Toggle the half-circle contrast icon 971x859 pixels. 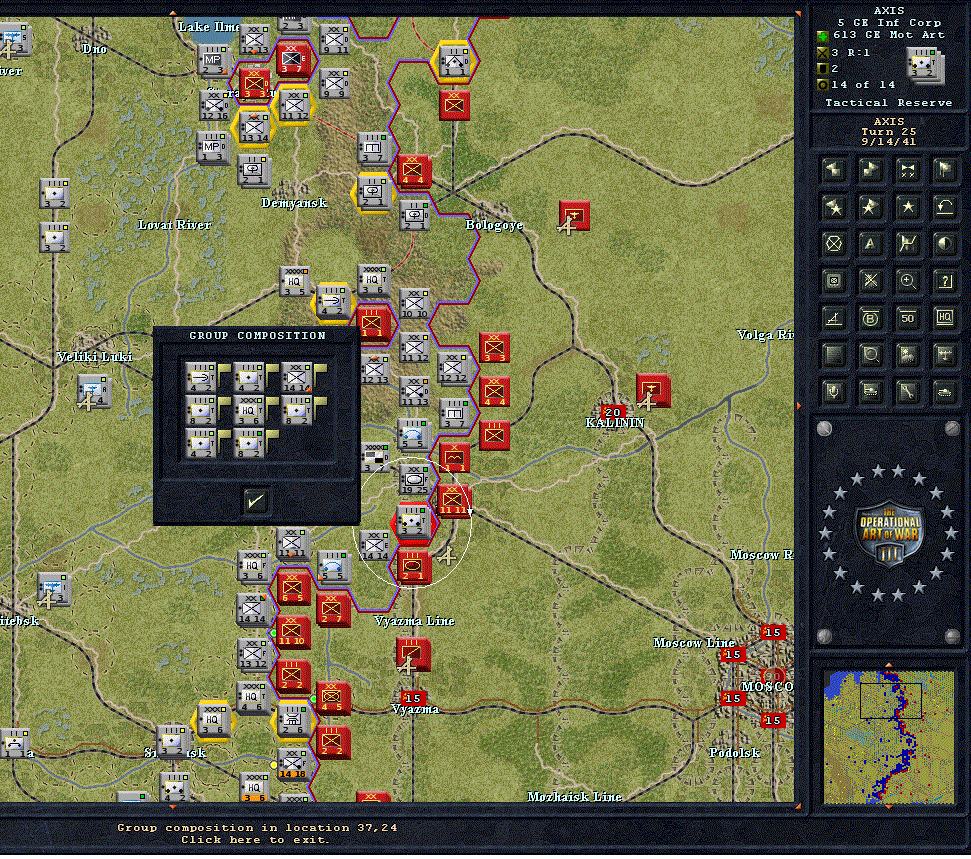pyautogui.click(x=945, y=244)
